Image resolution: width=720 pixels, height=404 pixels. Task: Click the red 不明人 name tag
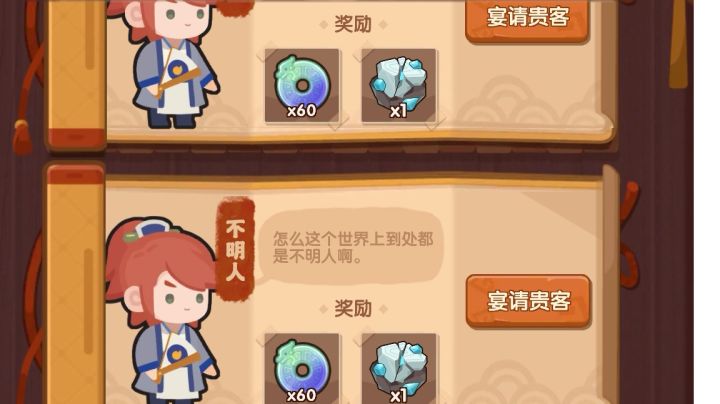[x=235, y=248]
